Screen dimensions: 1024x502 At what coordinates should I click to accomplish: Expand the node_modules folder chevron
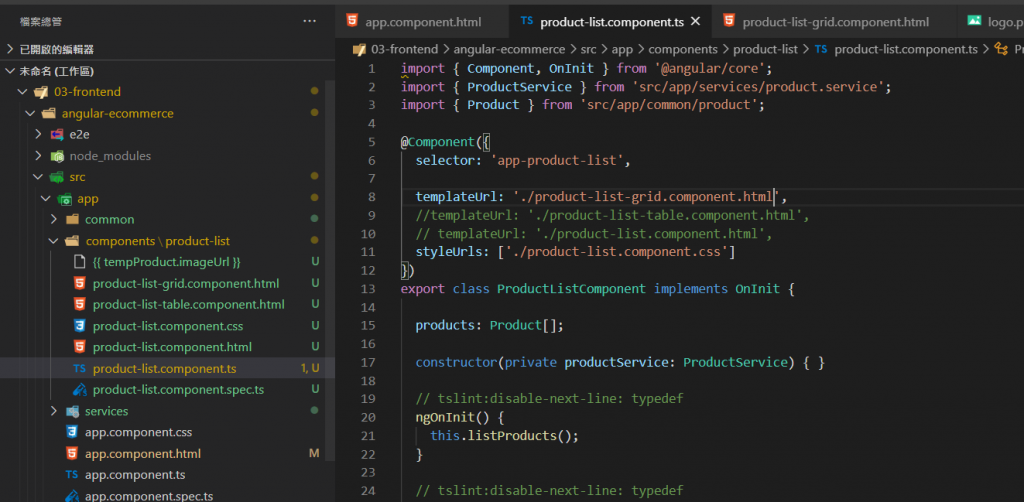[x=39, y=156]
